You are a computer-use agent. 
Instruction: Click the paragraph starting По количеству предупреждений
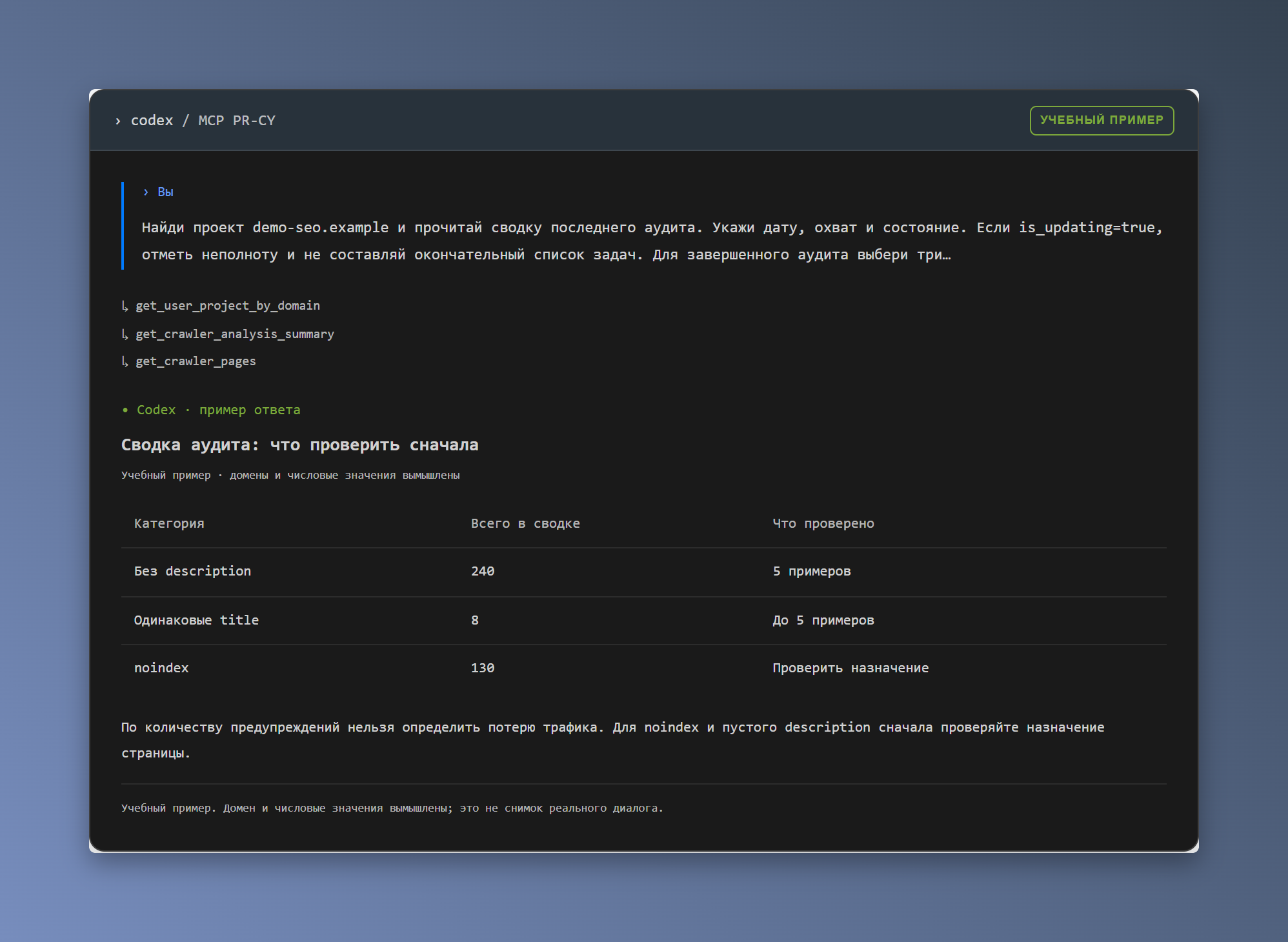pyautogui.click(x=613, y=740)
